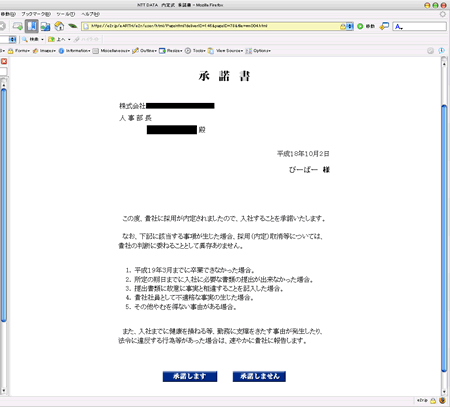
Task: Open the ブックマーク menu
Action: pos(36,14)
